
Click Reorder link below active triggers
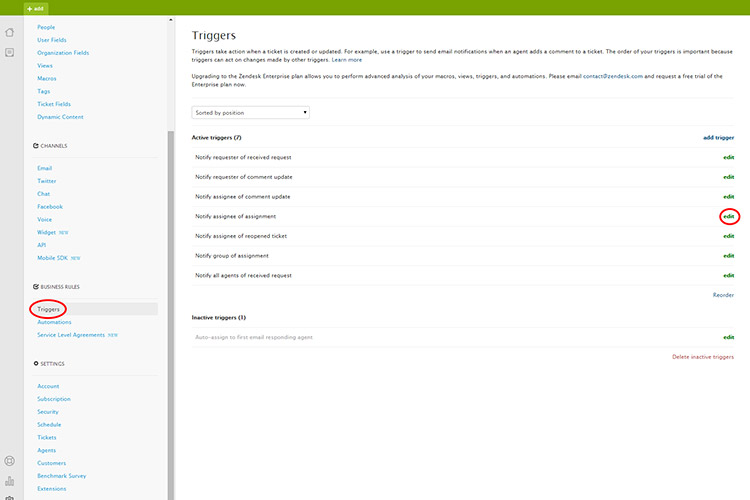723,295
